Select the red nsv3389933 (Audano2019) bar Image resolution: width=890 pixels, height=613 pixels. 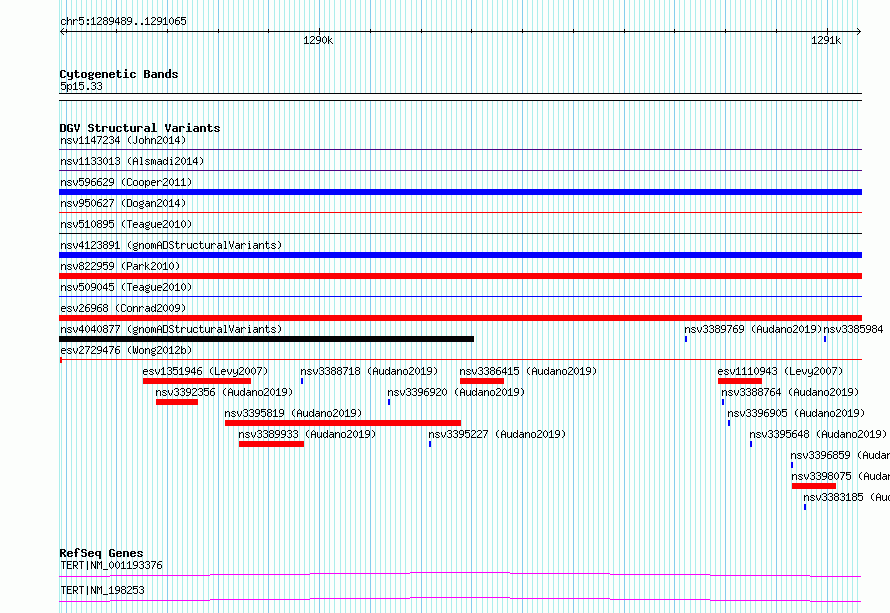271,444
